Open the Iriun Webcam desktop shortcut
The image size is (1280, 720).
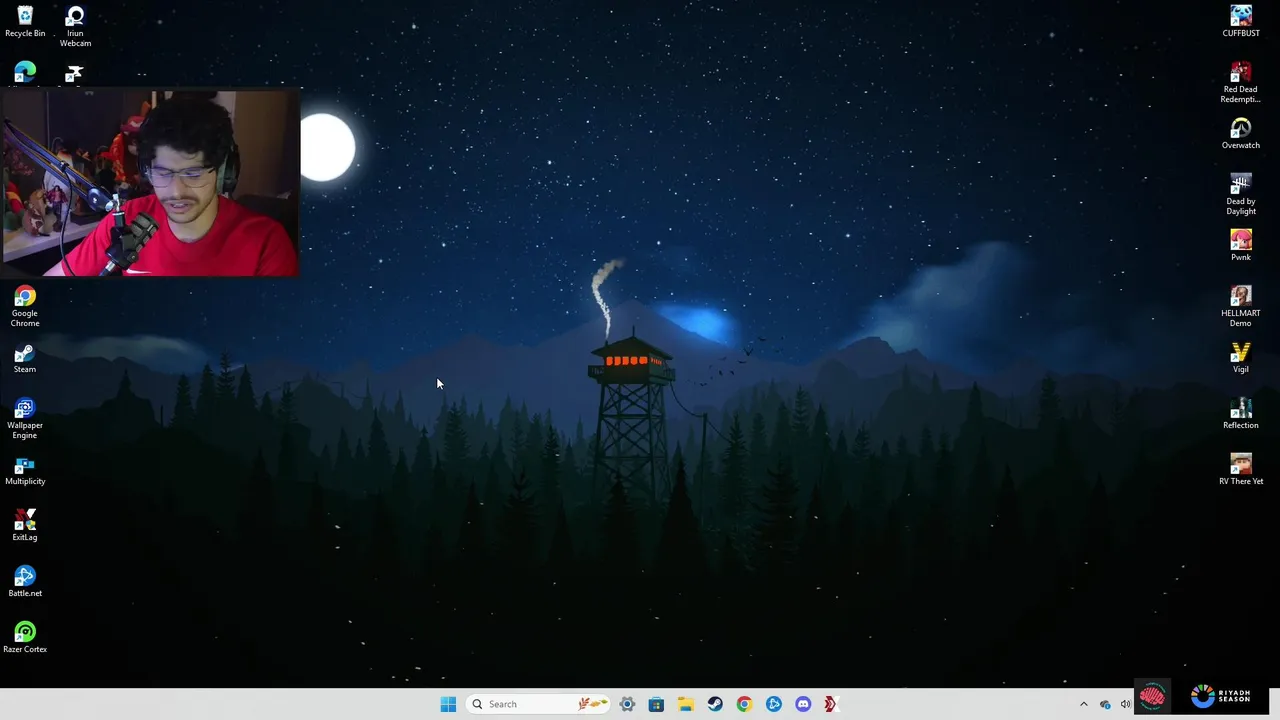coord(75,27)
